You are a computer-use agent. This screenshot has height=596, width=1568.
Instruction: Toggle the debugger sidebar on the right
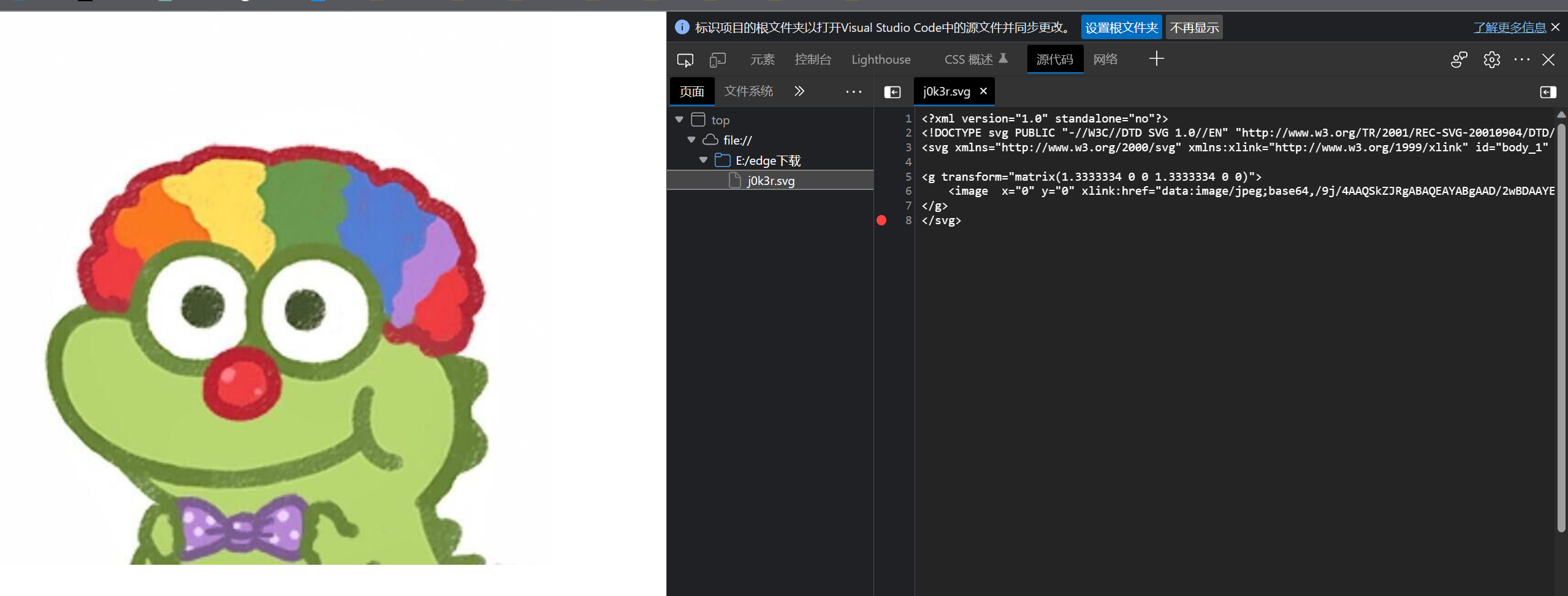tap(1548, 92)
